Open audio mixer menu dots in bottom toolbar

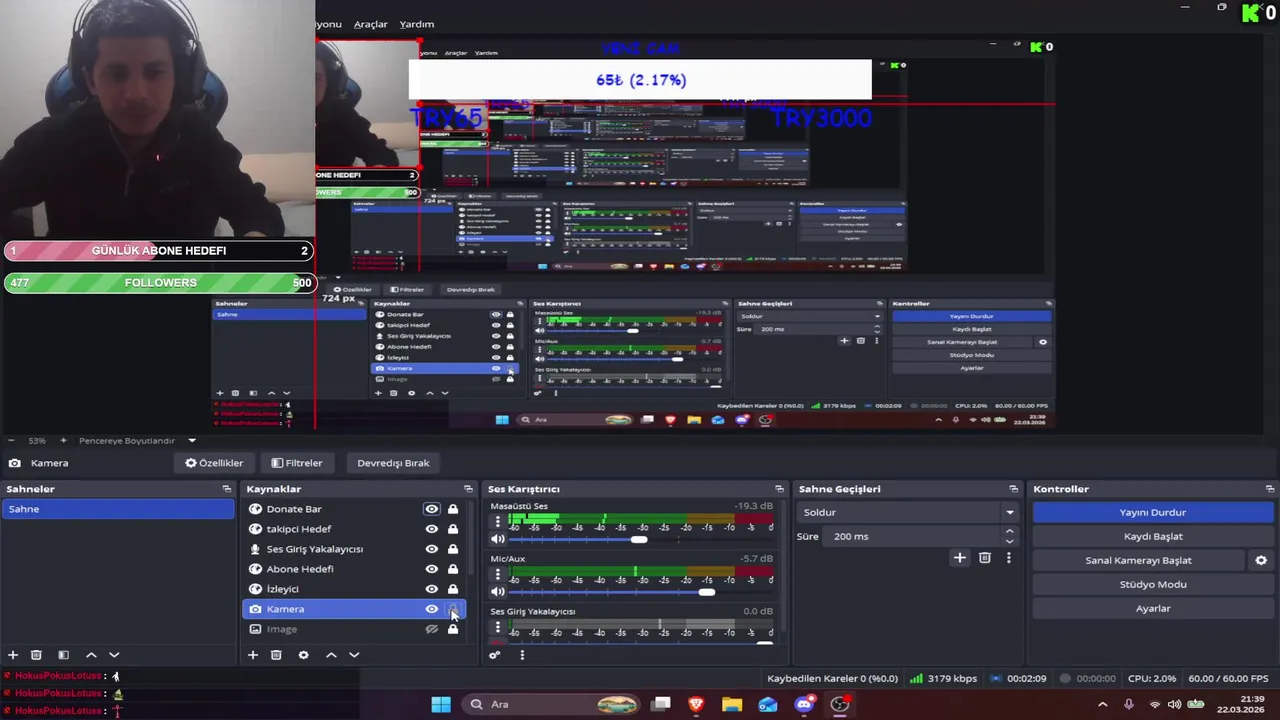[521, 655]
